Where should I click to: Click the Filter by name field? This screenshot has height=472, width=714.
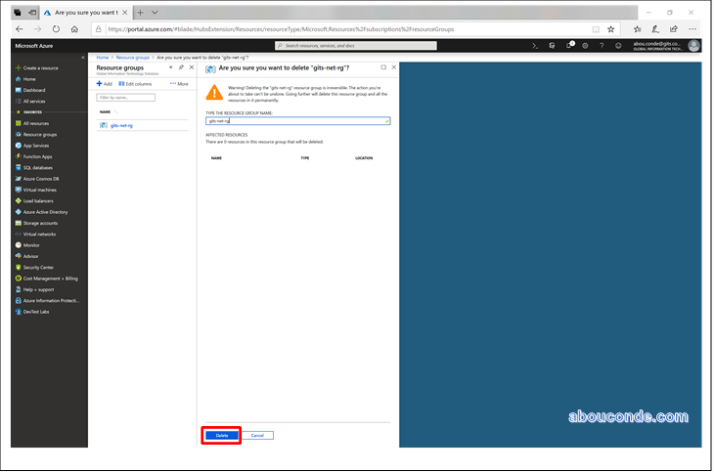125,98
